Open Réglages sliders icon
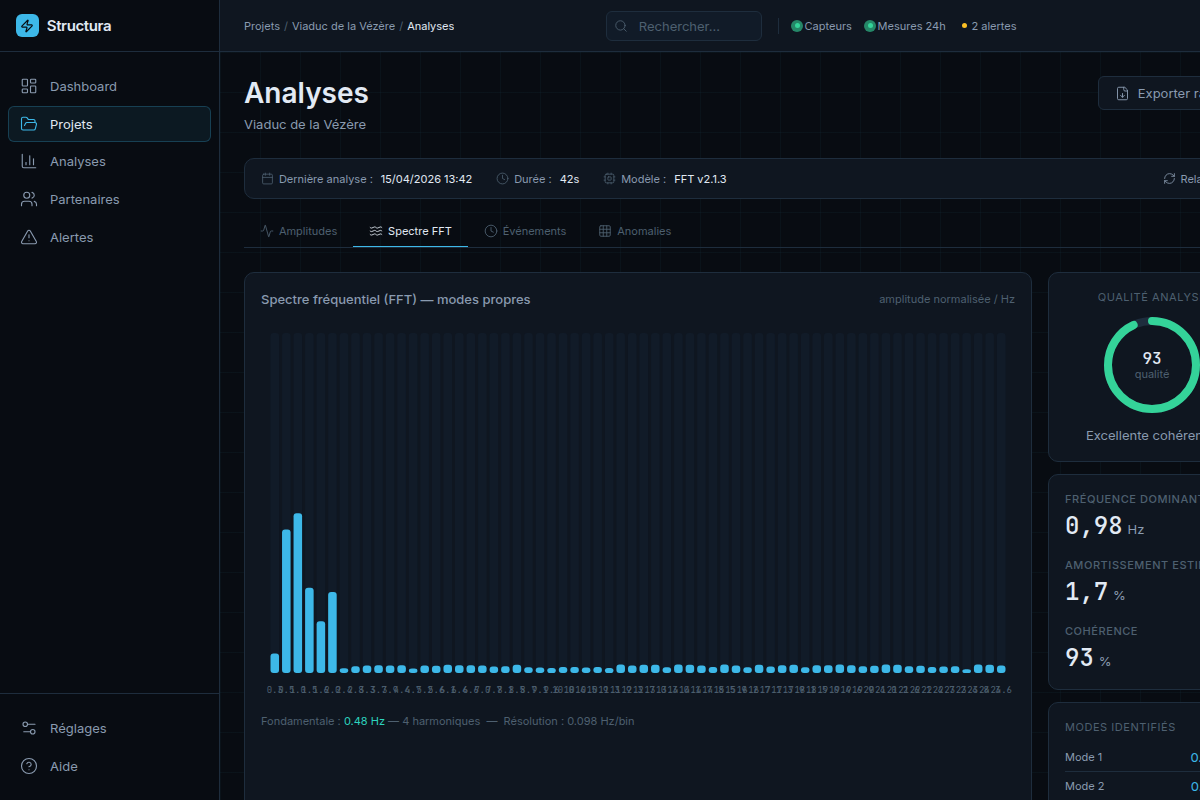This screenshot has width=1200, height=800. pos(29,728)
